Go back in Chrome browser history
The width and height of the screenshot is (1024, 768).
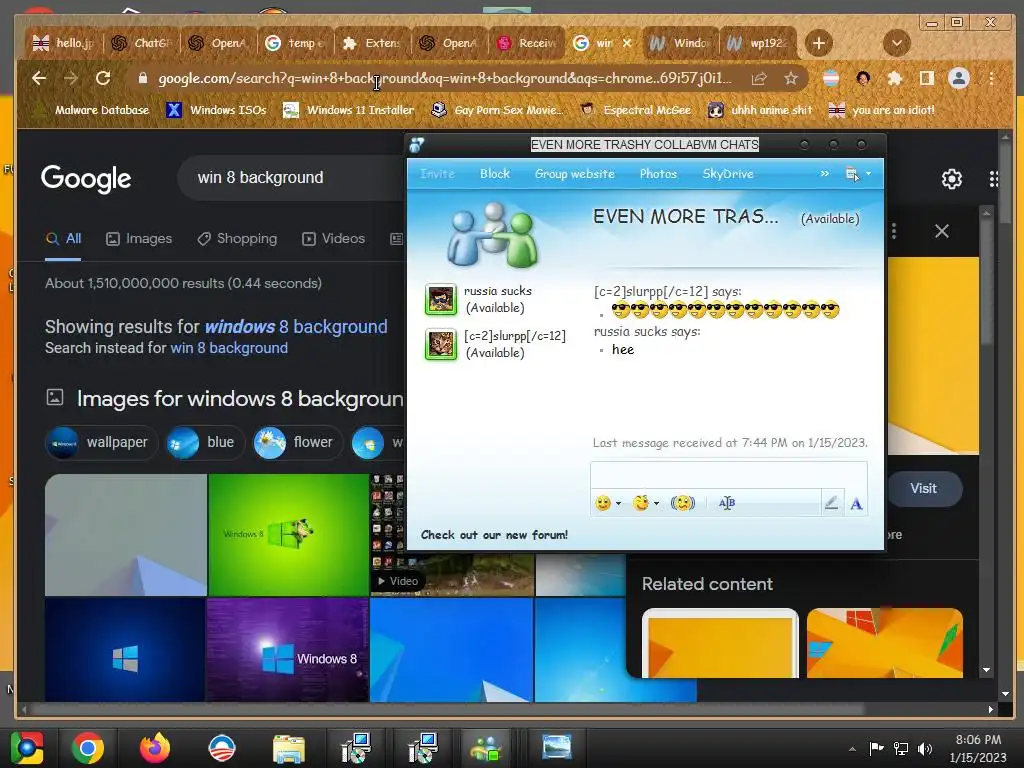coord(39,78)
